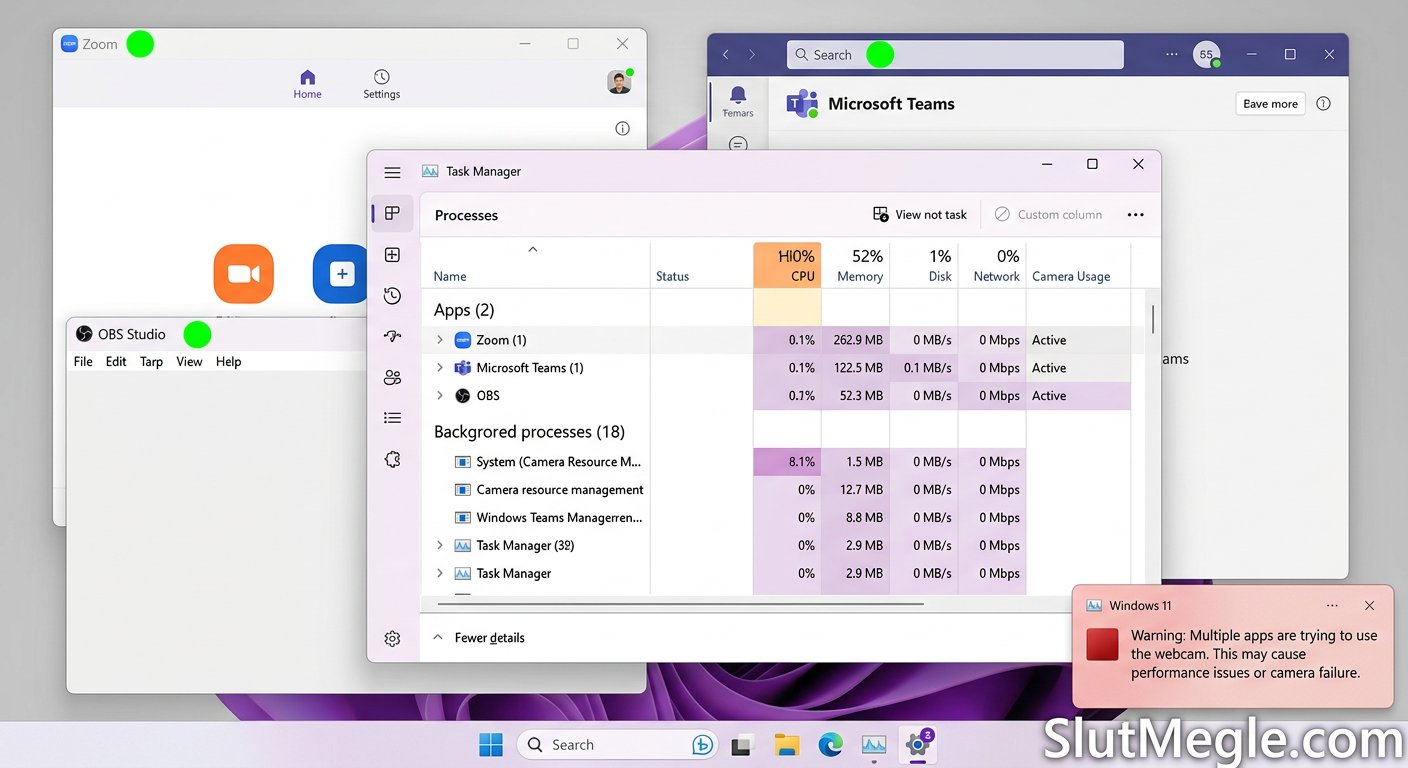Sort by the Network column header
This screenshot has width=1408, height=768.
[x=992, y=265]
